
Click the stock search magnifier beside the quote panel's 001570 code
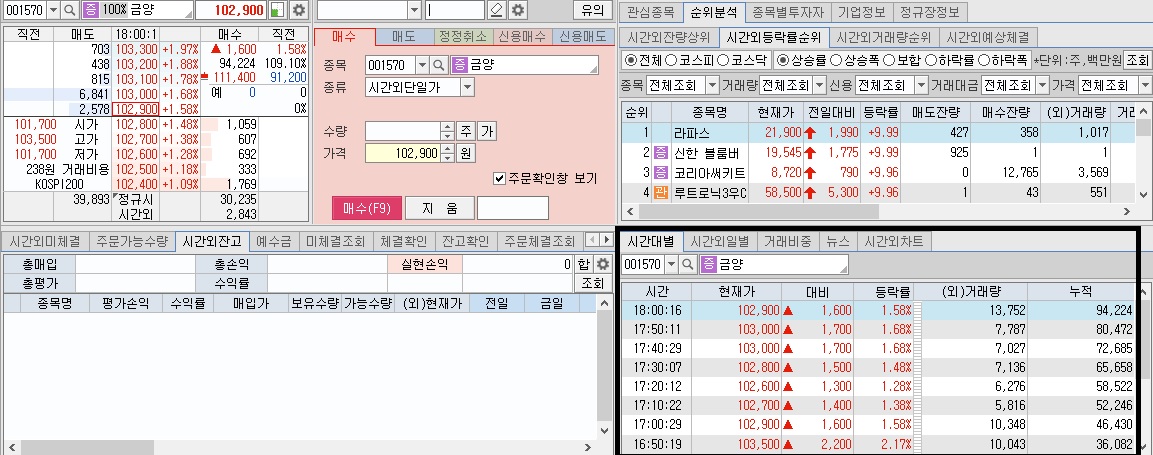pyautogui.click(x=70, y=10)
